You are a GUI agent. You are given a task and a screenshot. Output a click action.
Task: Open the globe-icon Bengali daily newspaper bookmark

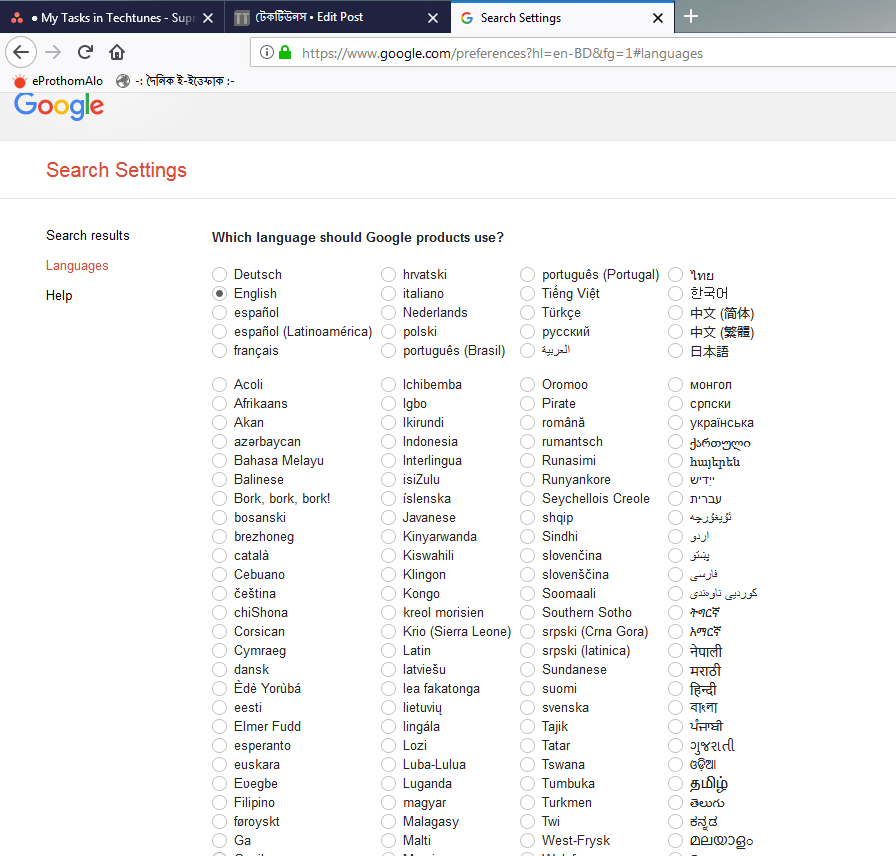pos(175,81)
